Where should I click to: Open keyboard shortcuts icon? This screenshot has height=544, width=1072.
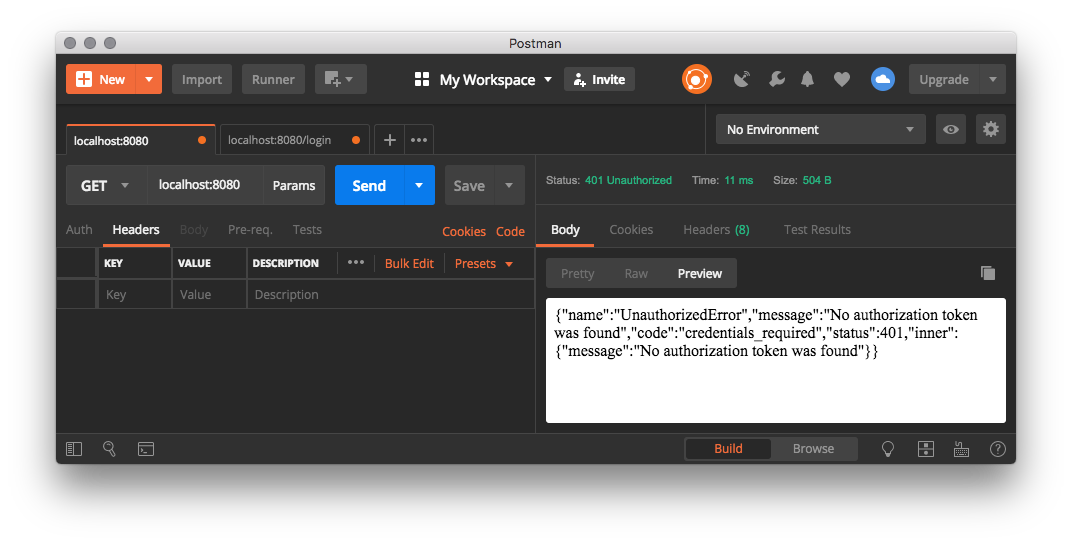tap(961, 449)
